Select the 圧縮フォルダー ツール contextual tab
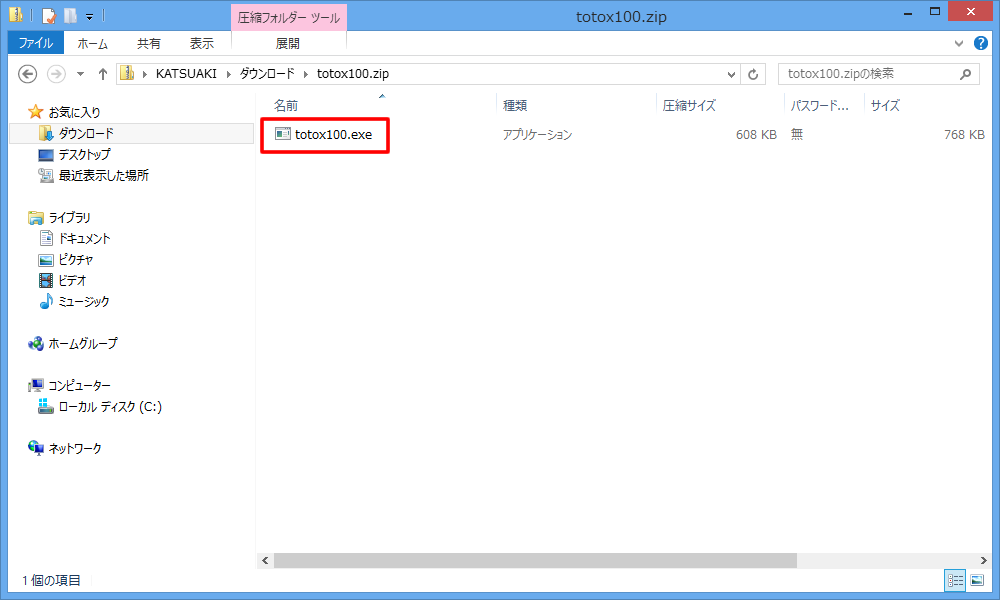The height and width of the screenshot is (600, 1000). (288, 17)
